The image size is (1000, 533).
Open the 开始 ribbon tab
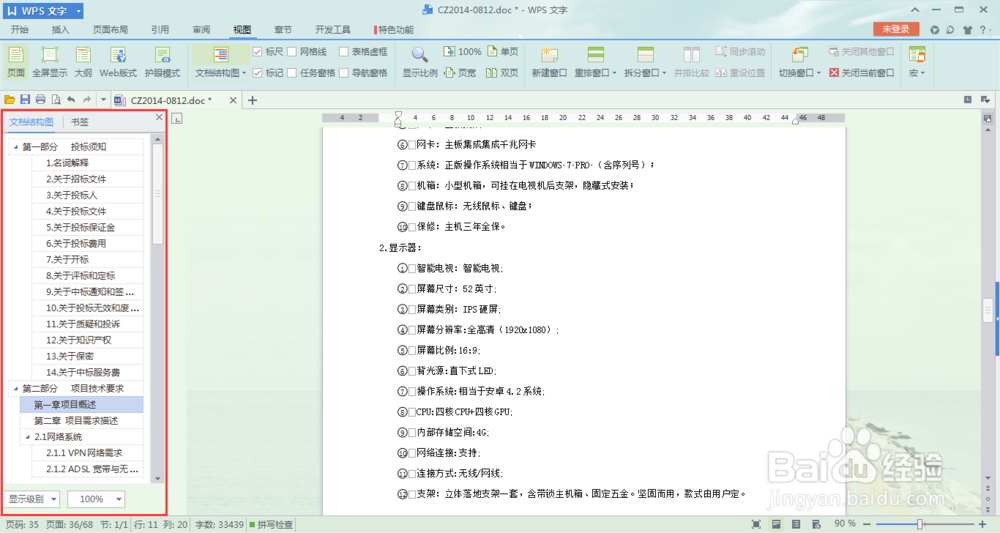coord(19,29)
